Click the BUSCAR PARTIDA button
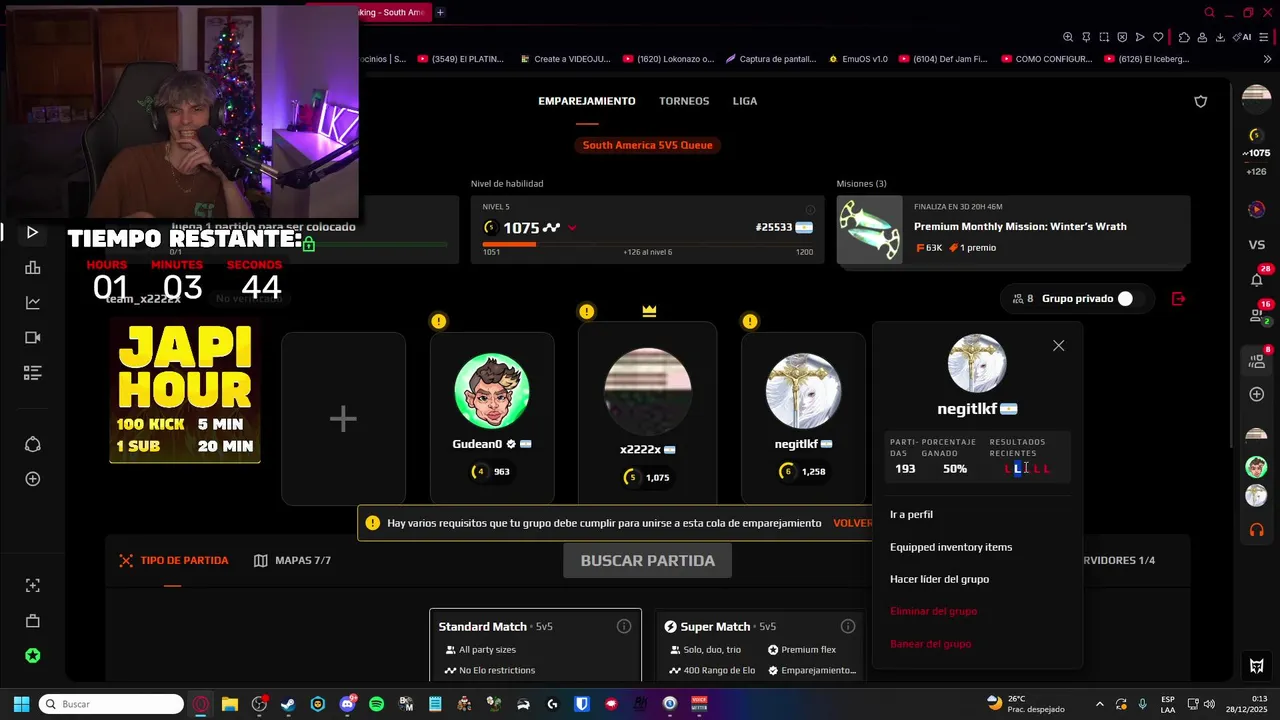This screenshot has width=1280, height=720. (x=647, y=560)
